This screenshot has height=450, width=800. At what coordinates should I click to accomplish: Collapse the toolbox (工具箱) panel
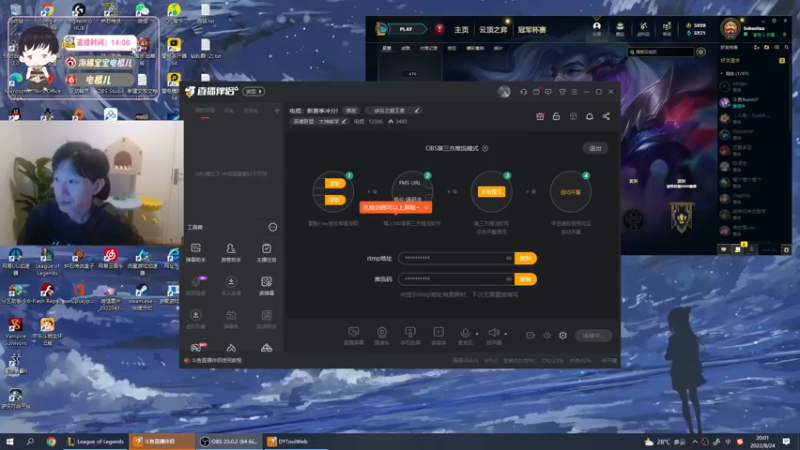point(273,227)
